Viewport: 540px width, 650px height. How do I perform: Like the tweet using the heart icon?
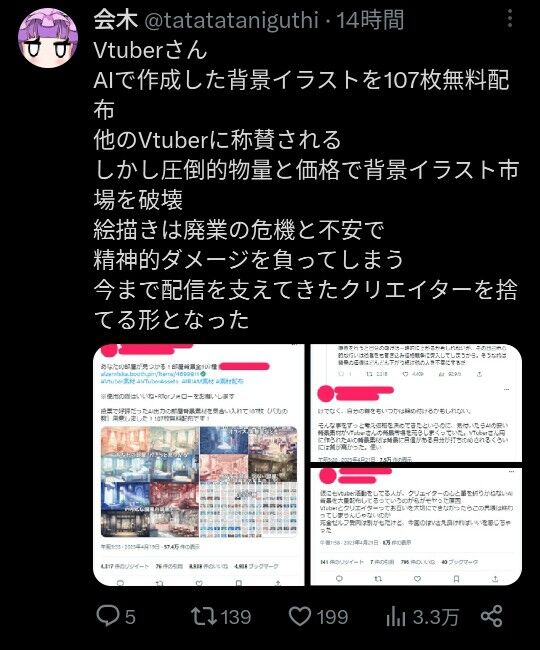pos(300,616)
